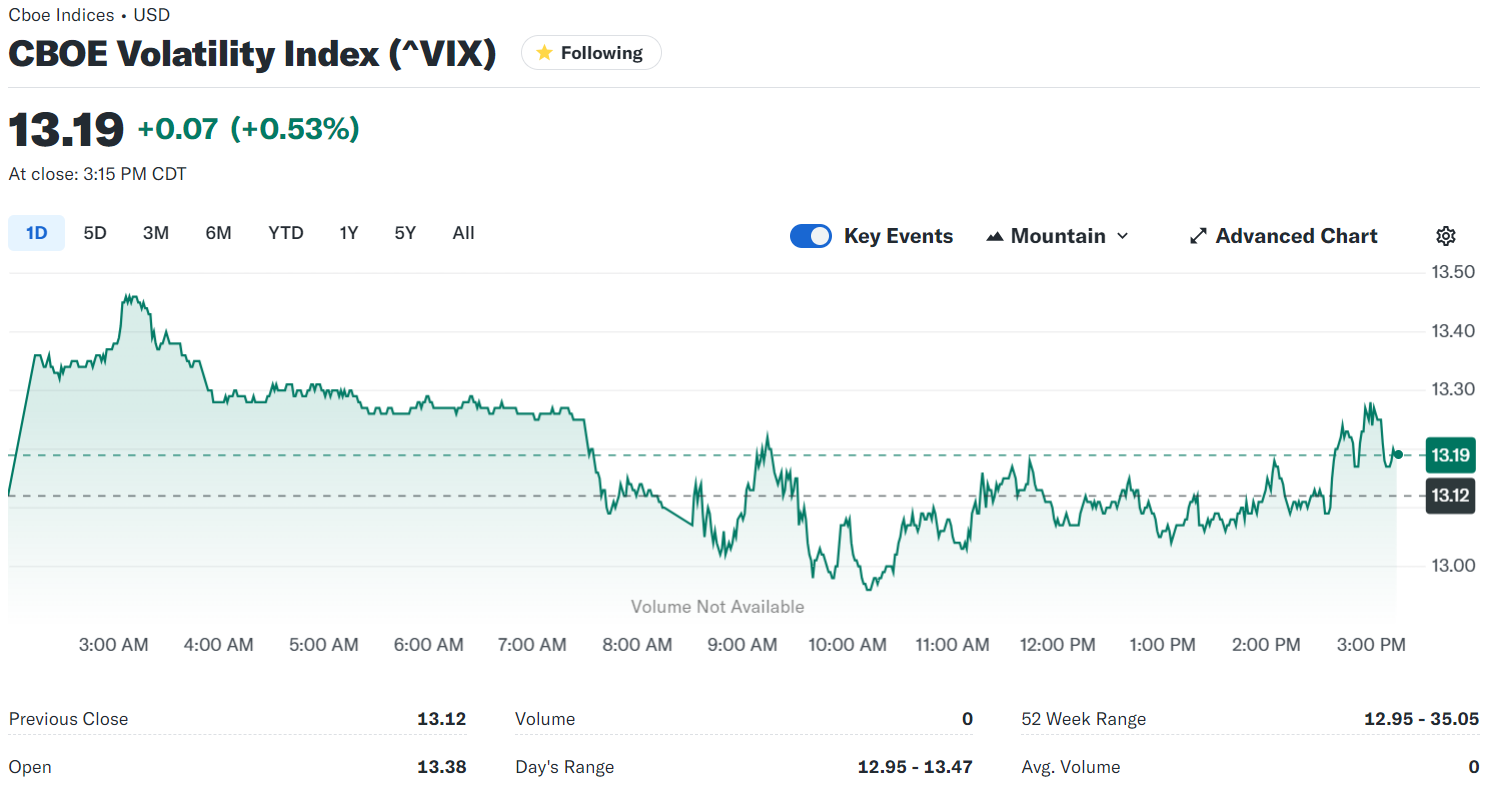Click the large 13.19 price value

tap(67, 130)
